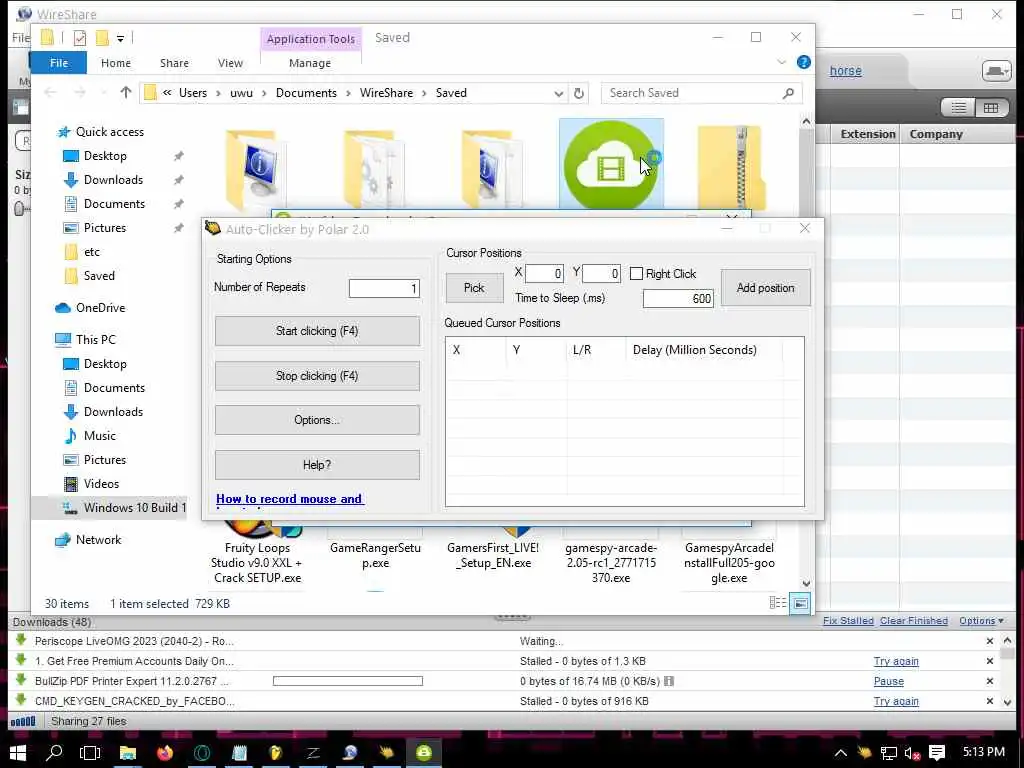
Task: Select the green cloud video downloader file
Action: pyautogui.click(x=611, y=165)
